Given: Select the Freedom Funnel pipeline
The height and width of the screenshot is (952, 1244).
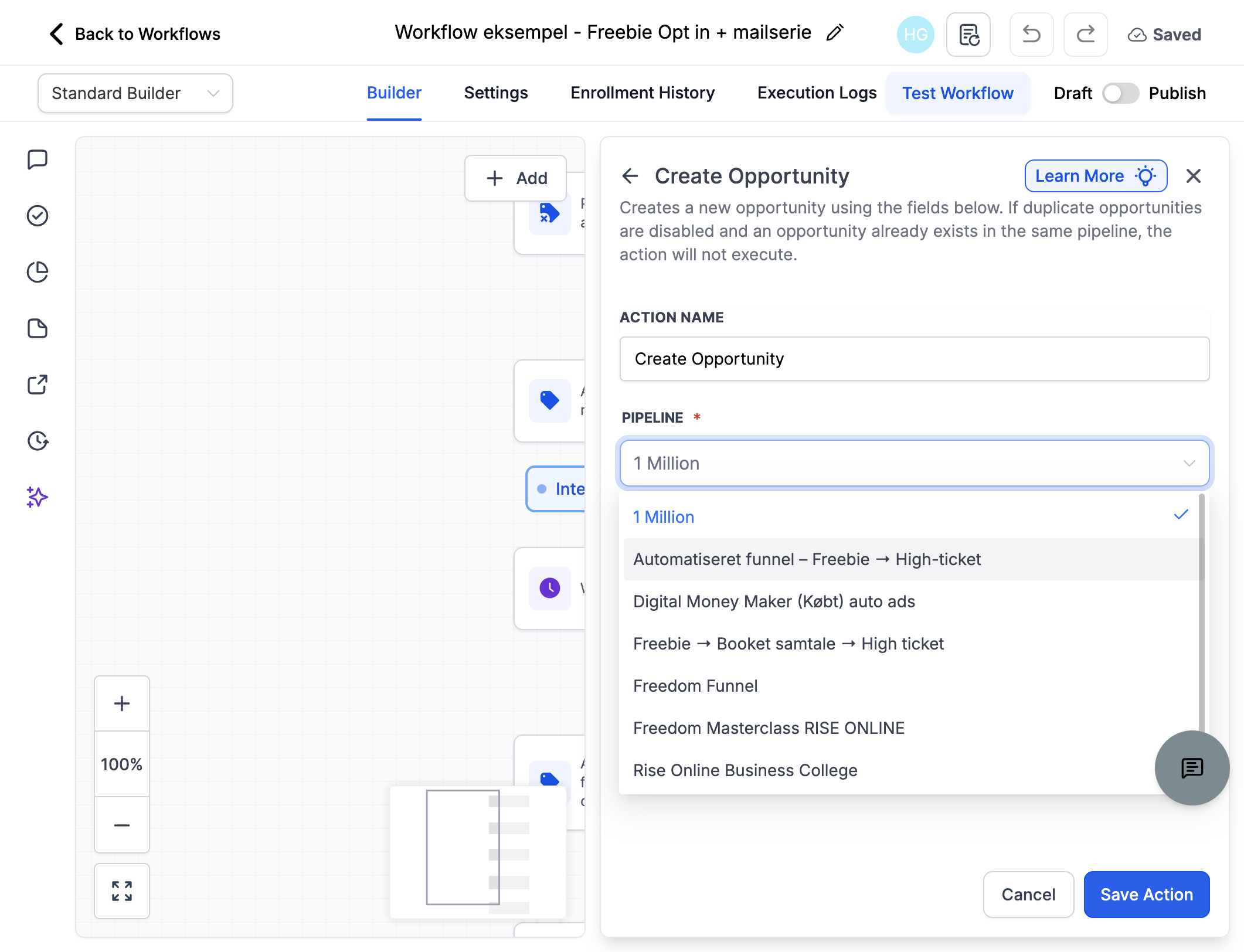Looking at the screenshot, I should [x=912, y=686].
